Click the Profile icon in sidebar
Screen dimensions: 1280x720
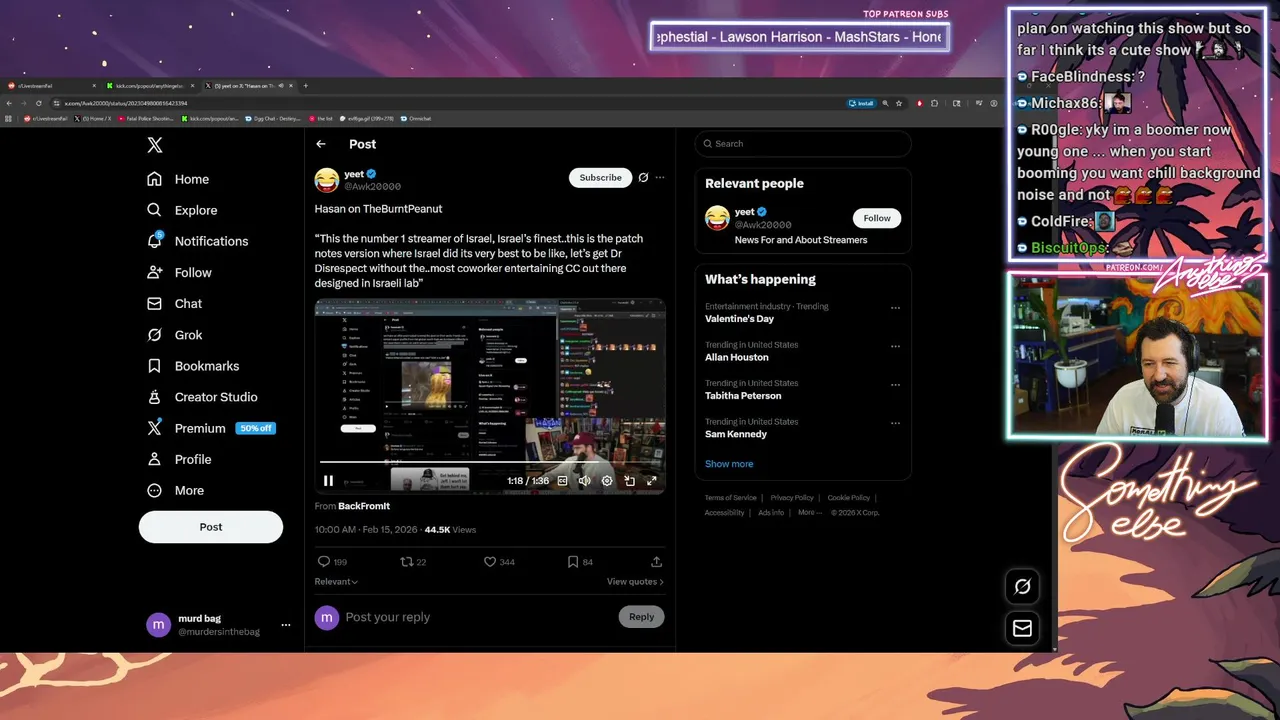[154, 459]
